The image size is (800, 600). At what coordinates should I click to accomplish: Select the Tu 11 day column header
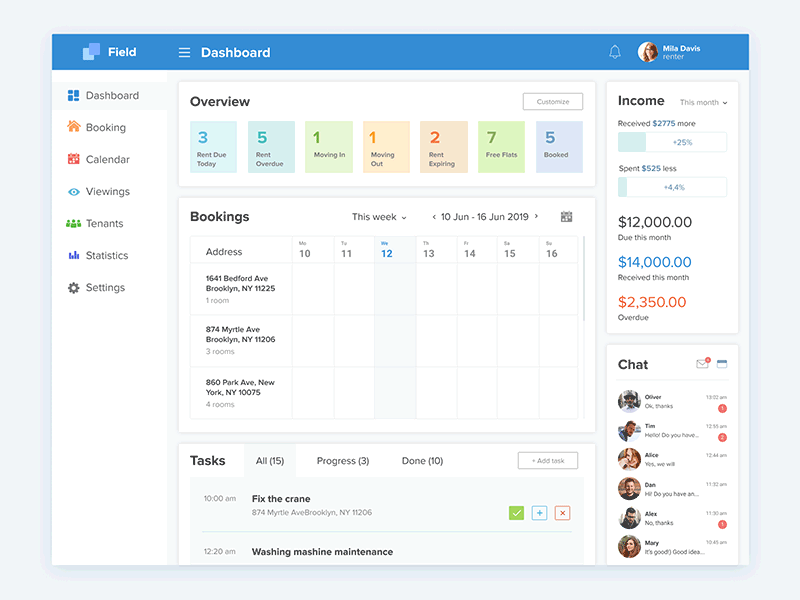click(354, 249)
